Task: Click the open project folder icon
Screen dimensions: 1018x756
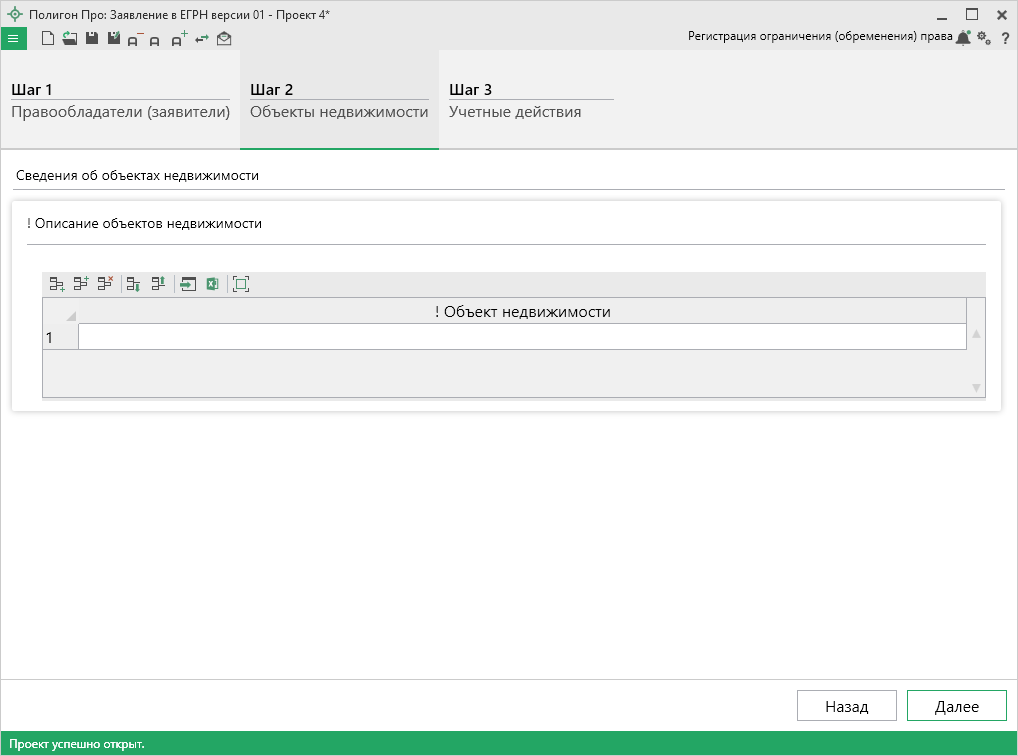Action: pyautogui.click(x=69, y=38)
